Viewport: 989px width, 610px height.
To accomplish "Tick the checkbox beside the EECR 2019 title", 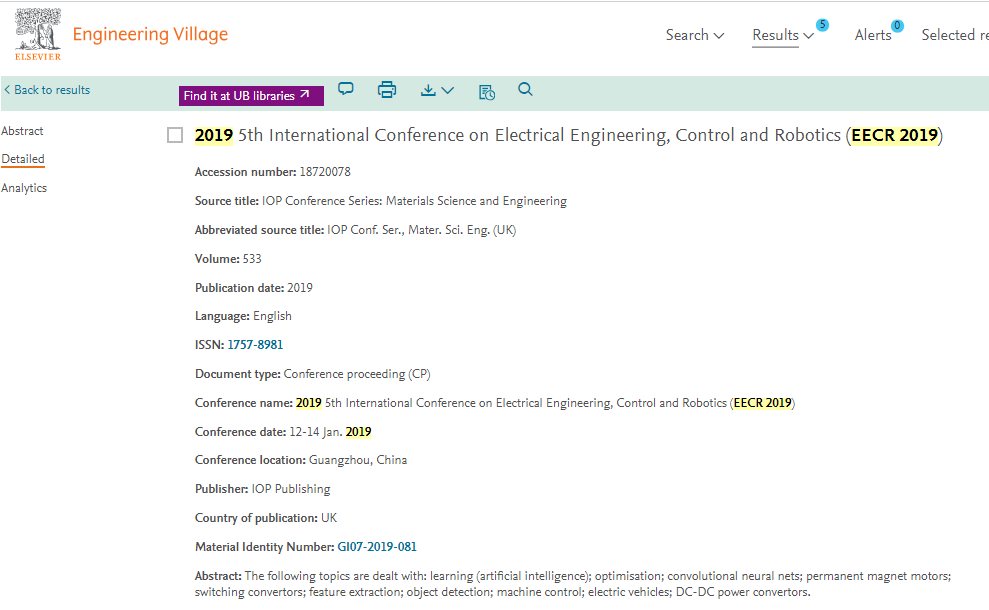I will (175, 135).
